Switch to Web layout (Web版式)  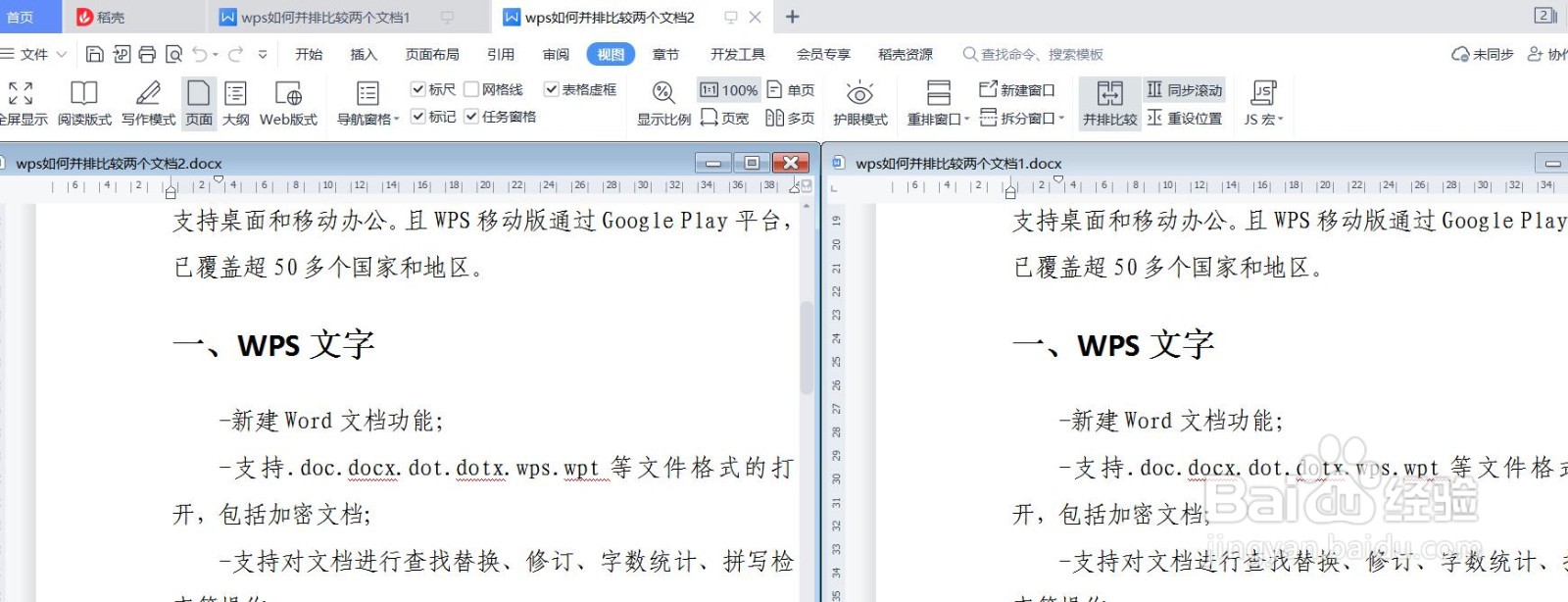[x=288, y=104]
